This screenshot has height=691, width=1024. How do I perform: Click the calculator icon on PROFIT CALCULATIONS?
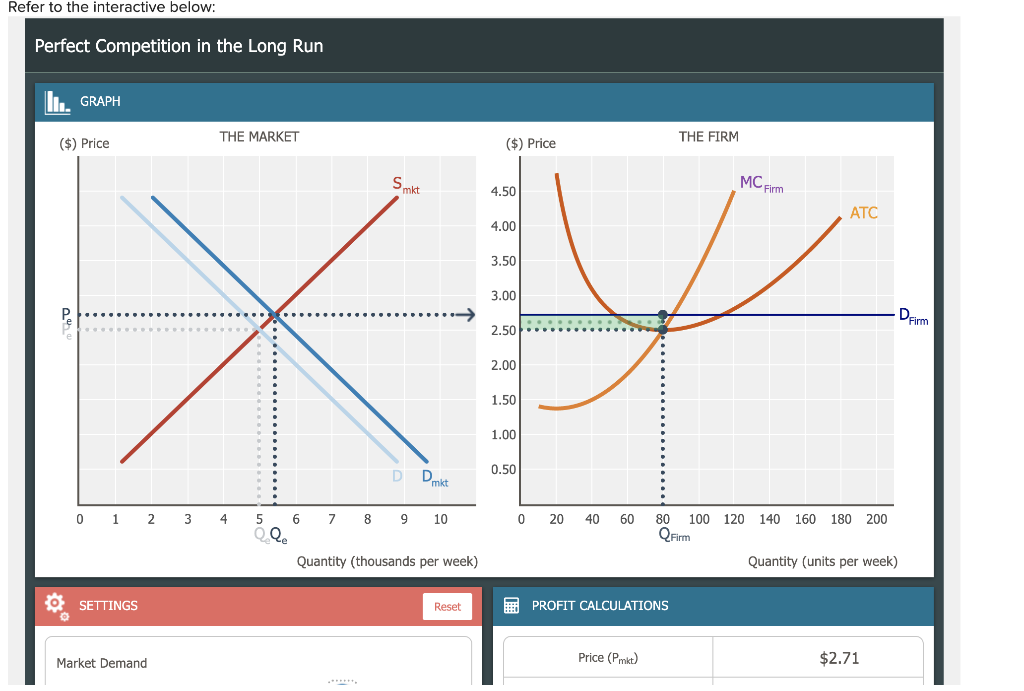click(511, 605)
